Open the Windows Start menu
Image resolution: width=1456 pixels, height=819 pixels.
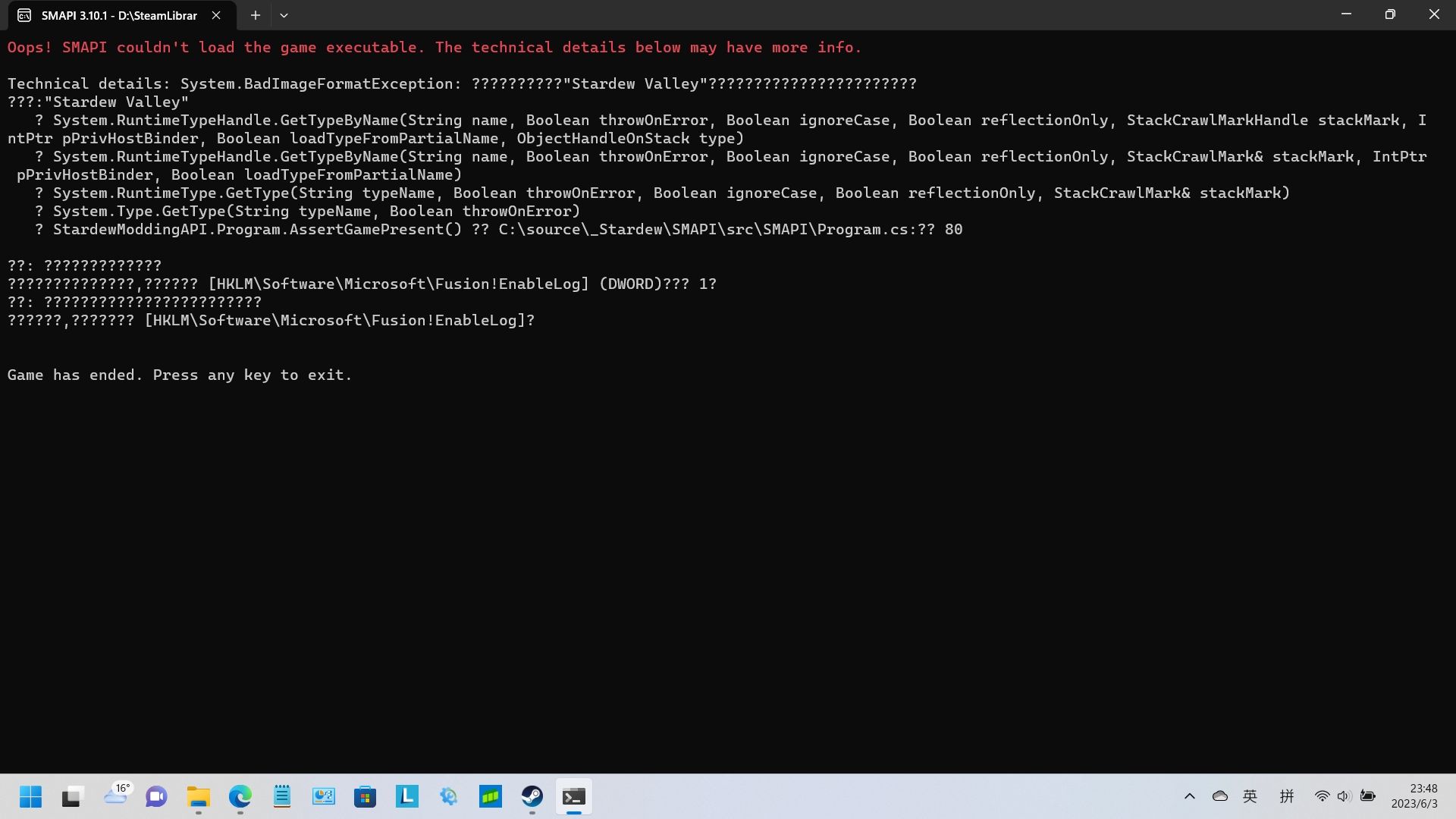tap(30, 796)
